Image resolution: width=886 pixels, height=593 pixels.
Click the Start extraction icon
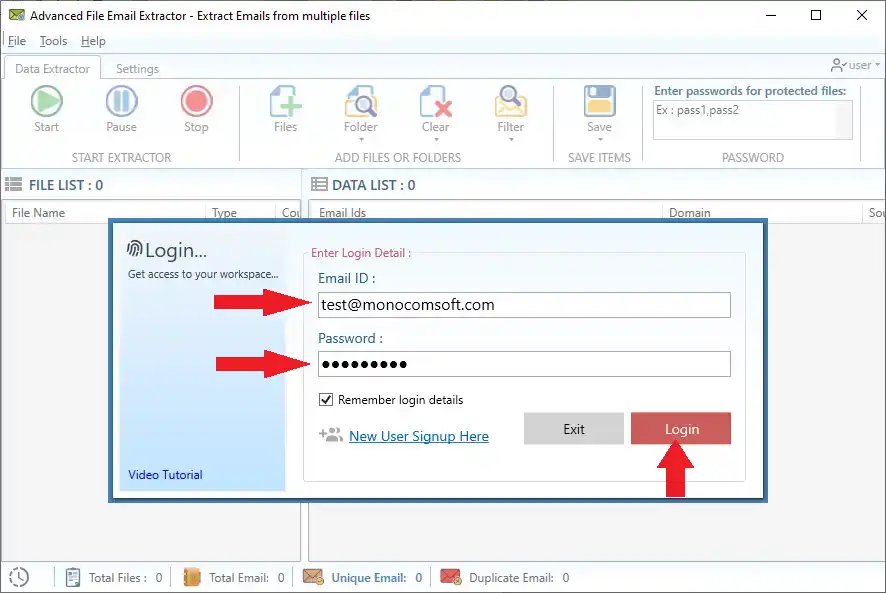(x=46, y=101)
